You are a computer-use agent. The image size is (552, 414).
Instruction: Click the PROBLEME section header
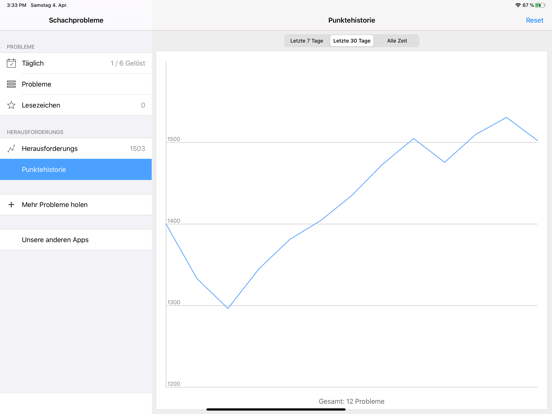coord(20,47)
